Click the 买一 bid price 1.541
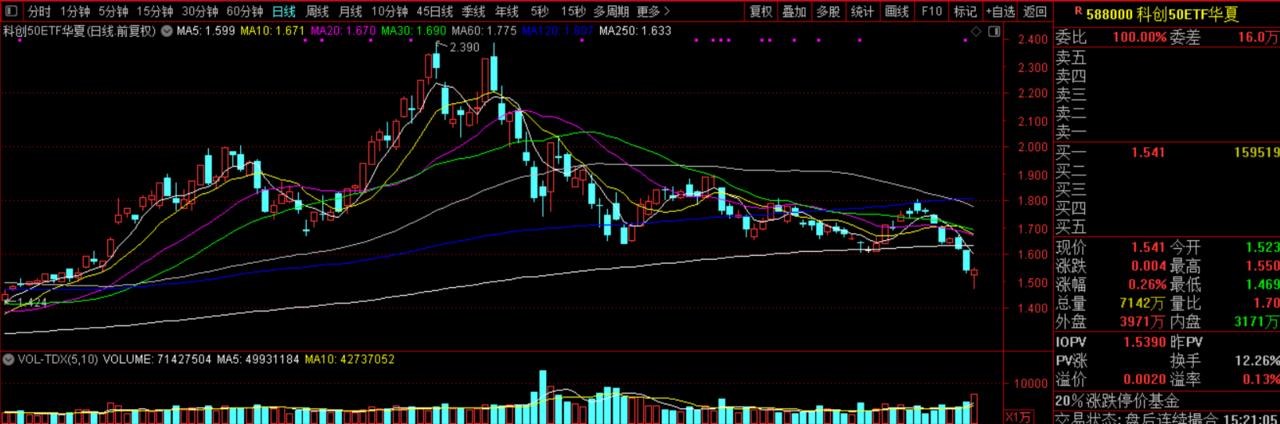The image size is (1280, 424). 1148,153
